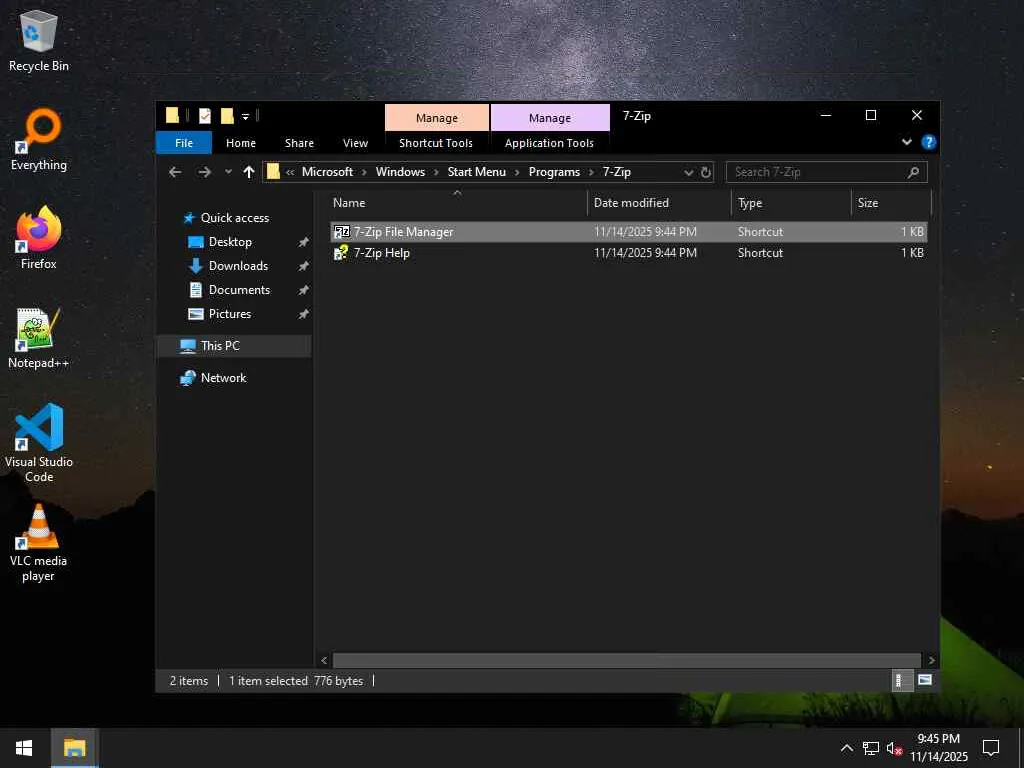Click File Explorer on the taskbar

coord(74,748)
